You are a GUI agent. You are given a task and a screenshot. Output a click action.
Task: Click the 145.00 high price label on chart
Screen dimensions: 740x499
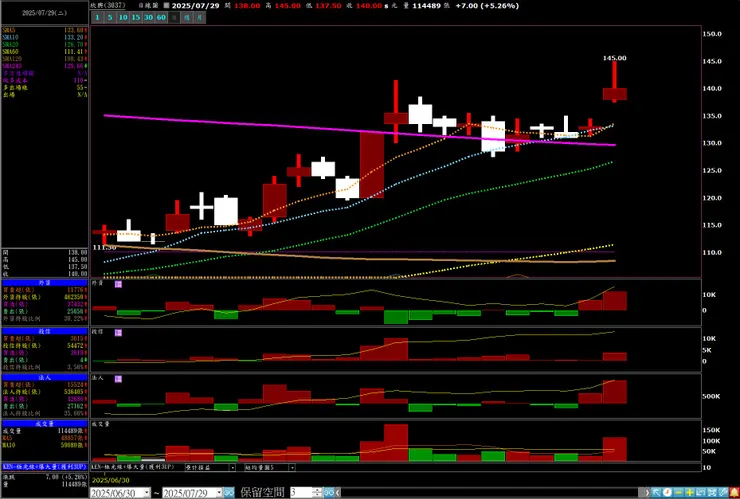pos(614,58)
